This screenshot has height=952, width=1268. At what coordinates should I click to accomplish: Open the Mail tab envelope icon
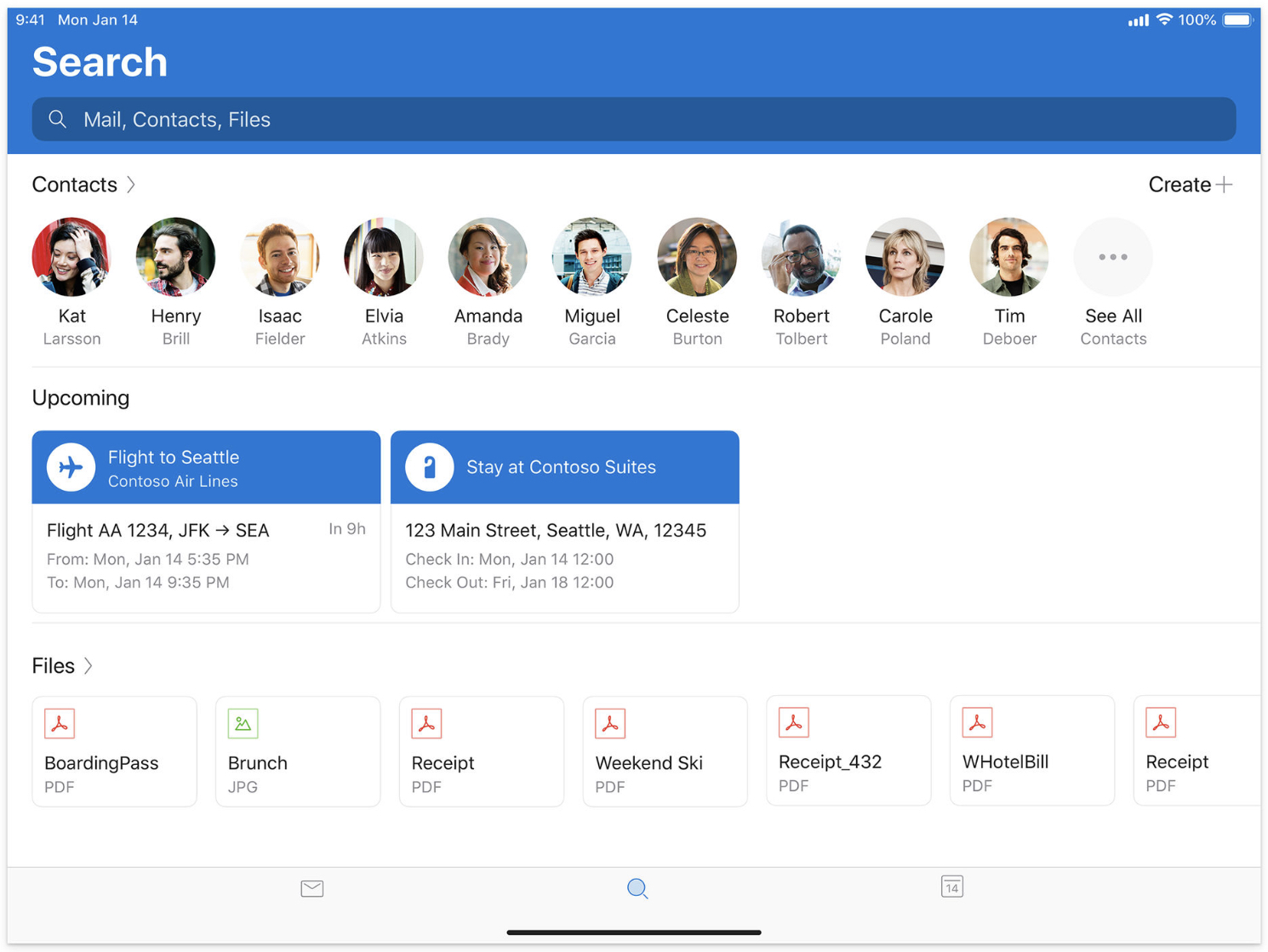(x=311, y=889)
